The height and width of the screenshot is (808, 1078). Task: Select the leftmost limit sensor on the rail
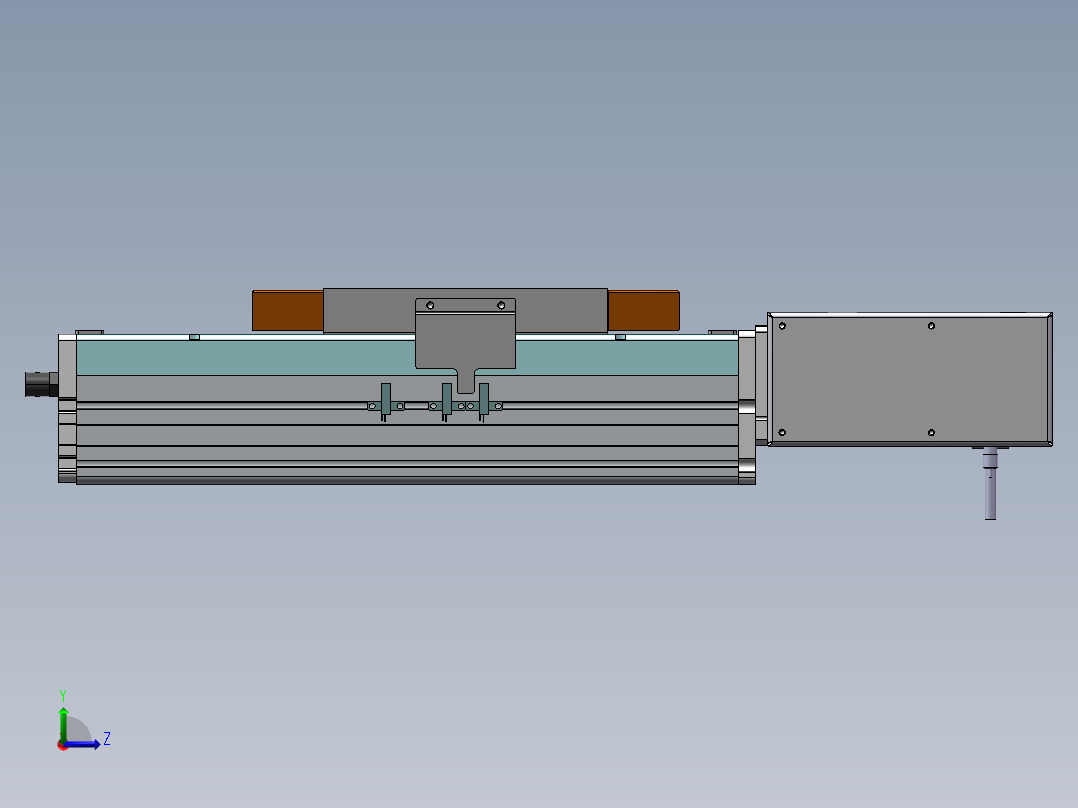click(x=386, y=402)
